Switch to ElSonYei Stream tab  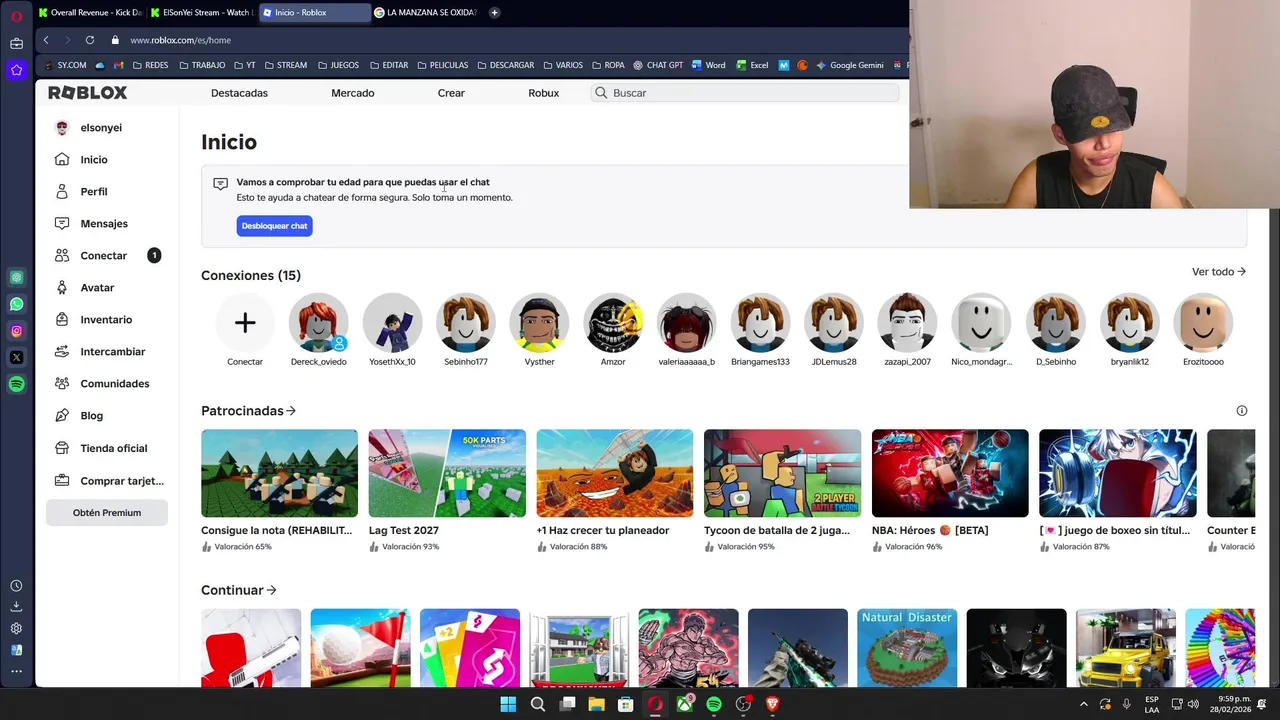point(202,12)
